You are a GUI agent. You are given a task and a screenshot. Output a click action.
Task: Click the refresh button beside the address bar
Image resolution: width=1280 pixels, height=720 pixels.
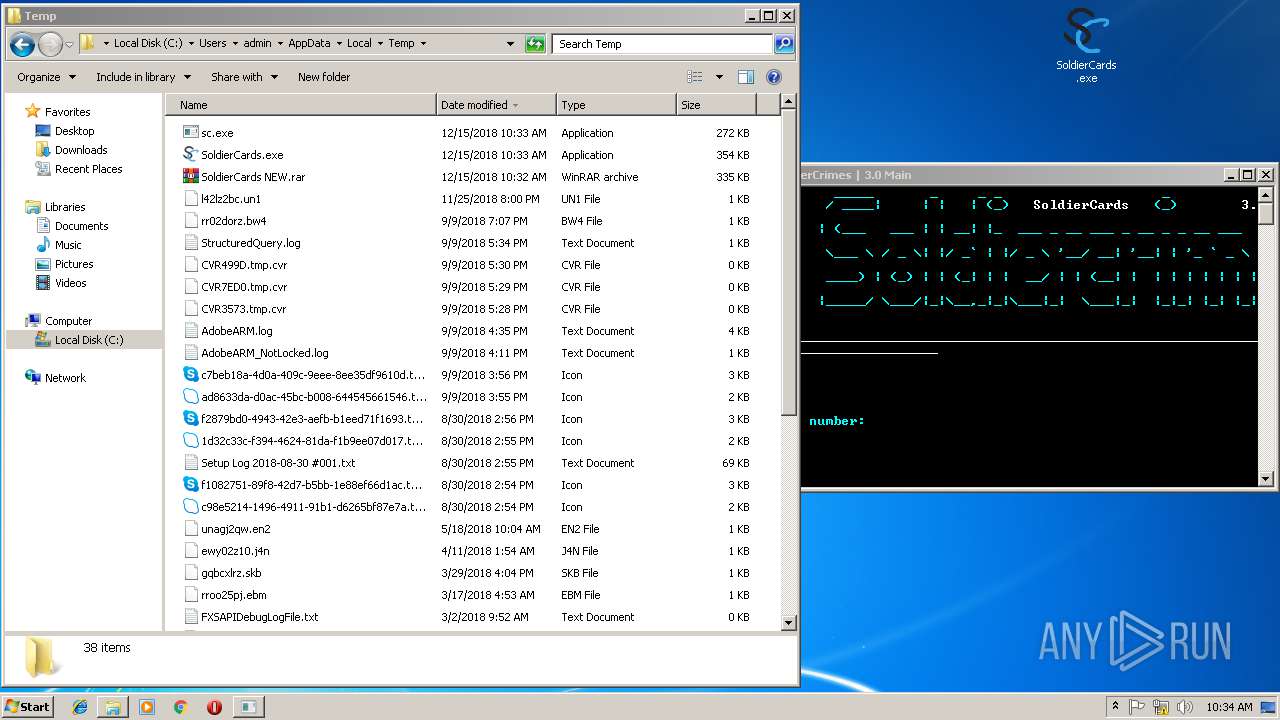click(535, 44)
